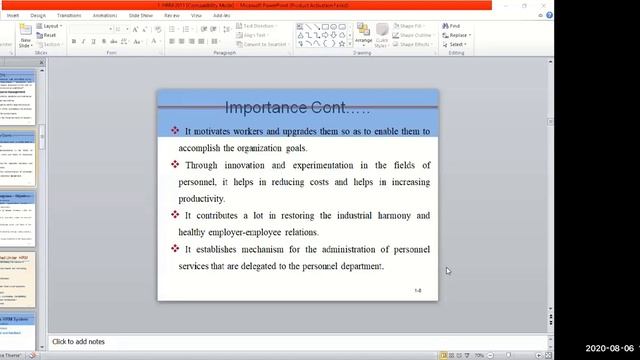Decrease font size with small A icon
The width and height of the screenshot is (640, 360).
pos(145,29)
